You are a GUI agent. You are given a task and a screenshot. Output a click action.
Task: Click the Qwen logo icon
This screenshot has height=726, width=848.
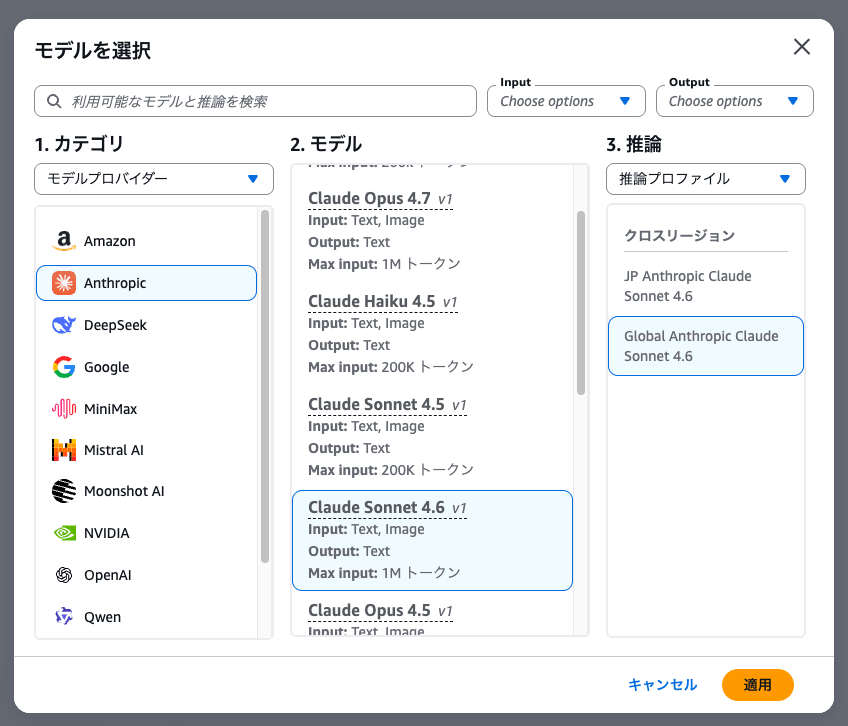coord(64,616)
